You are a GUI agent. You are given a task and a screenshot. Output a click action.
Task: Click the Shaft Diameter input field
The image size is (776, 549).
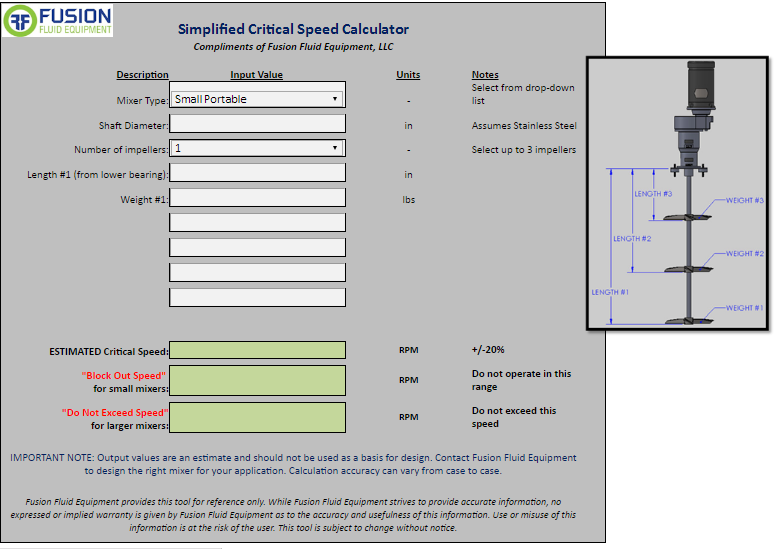[x=257, y=124]
